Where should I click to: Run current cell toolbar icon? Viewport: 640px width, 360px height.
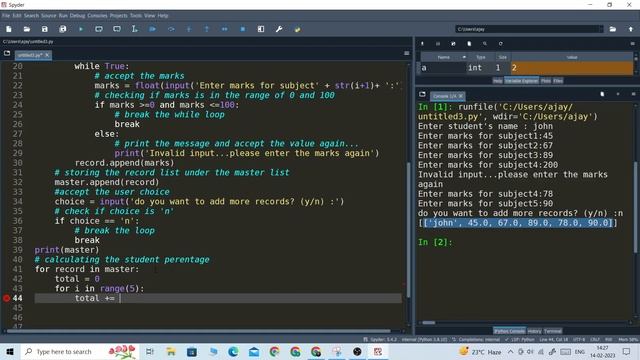pos(98,29)
